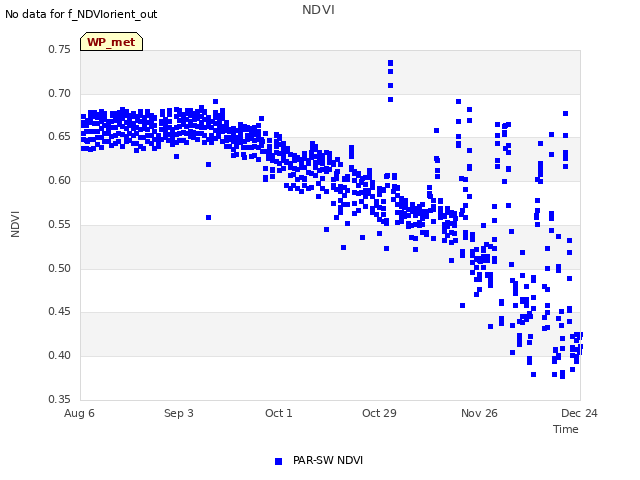Click the 0.35 y-axis tick label

(60, 399)
